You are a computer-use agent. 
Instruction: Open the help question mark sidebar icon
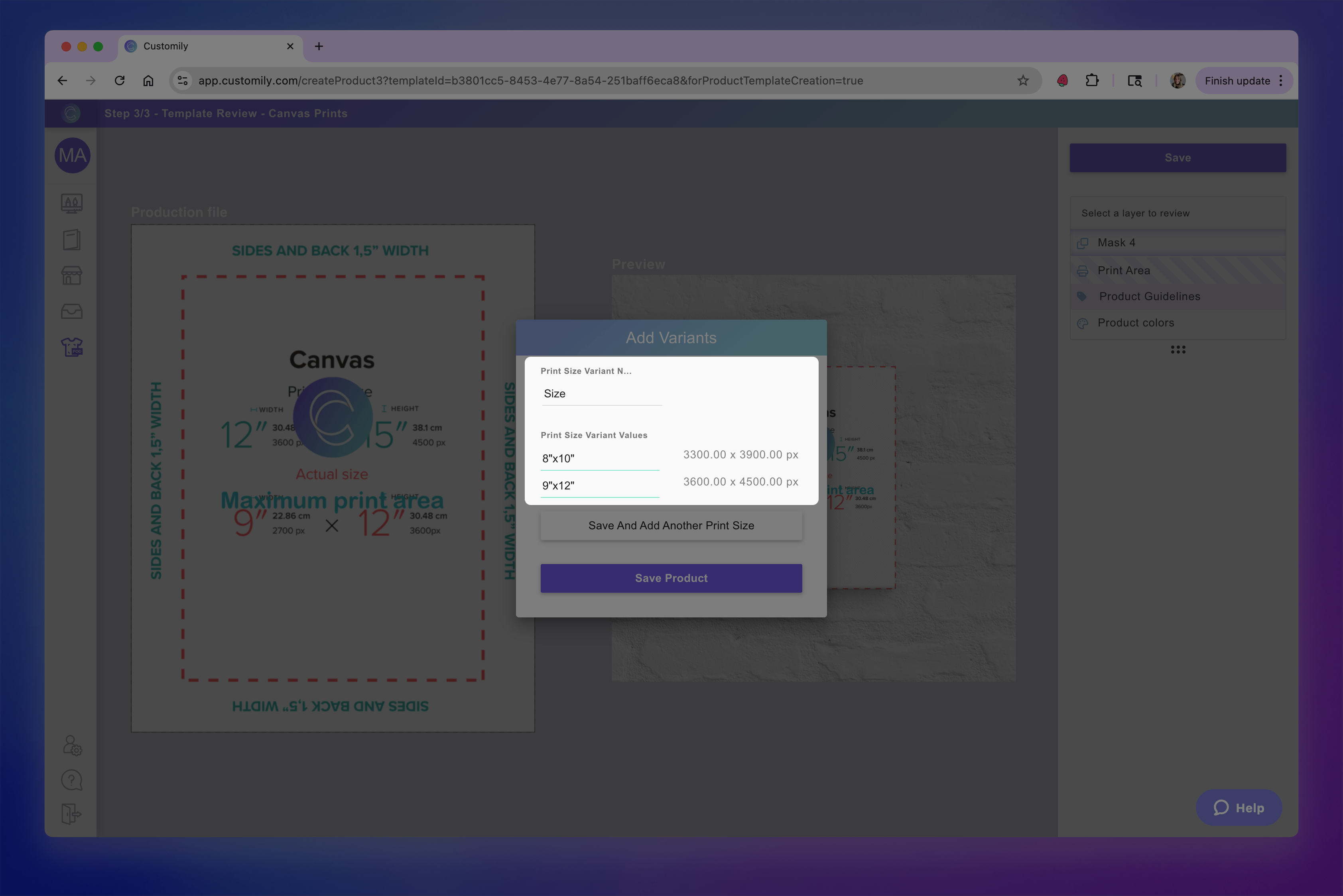coord(71,780)
